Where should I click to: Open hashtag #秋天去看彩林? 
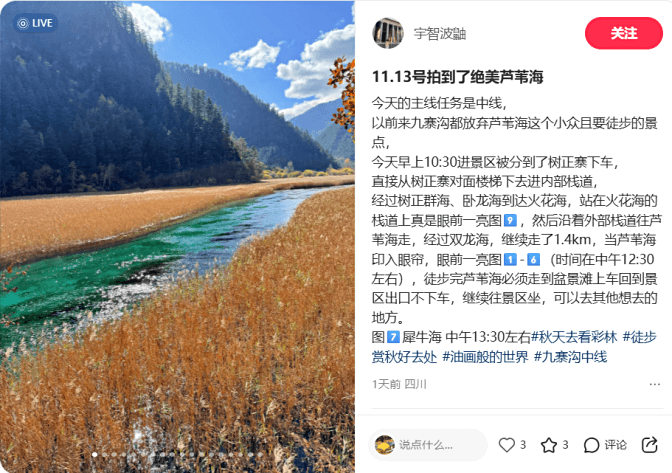click(574, 337)
